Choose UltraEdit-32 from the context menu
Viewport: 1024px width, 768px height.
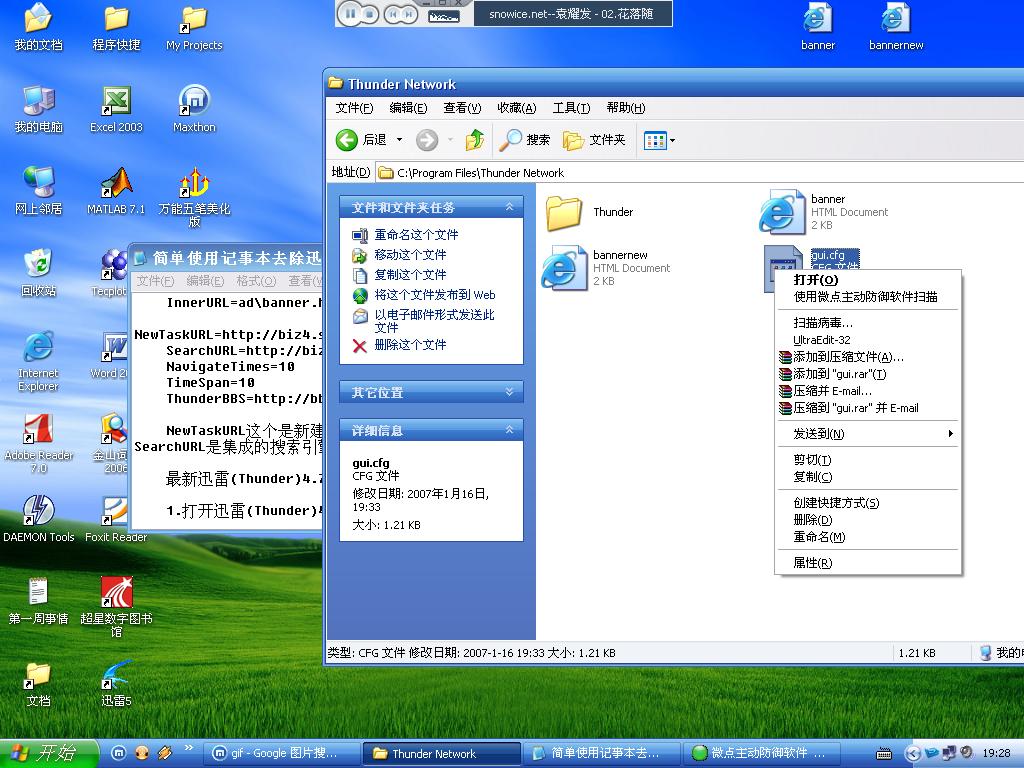[821, 340]
